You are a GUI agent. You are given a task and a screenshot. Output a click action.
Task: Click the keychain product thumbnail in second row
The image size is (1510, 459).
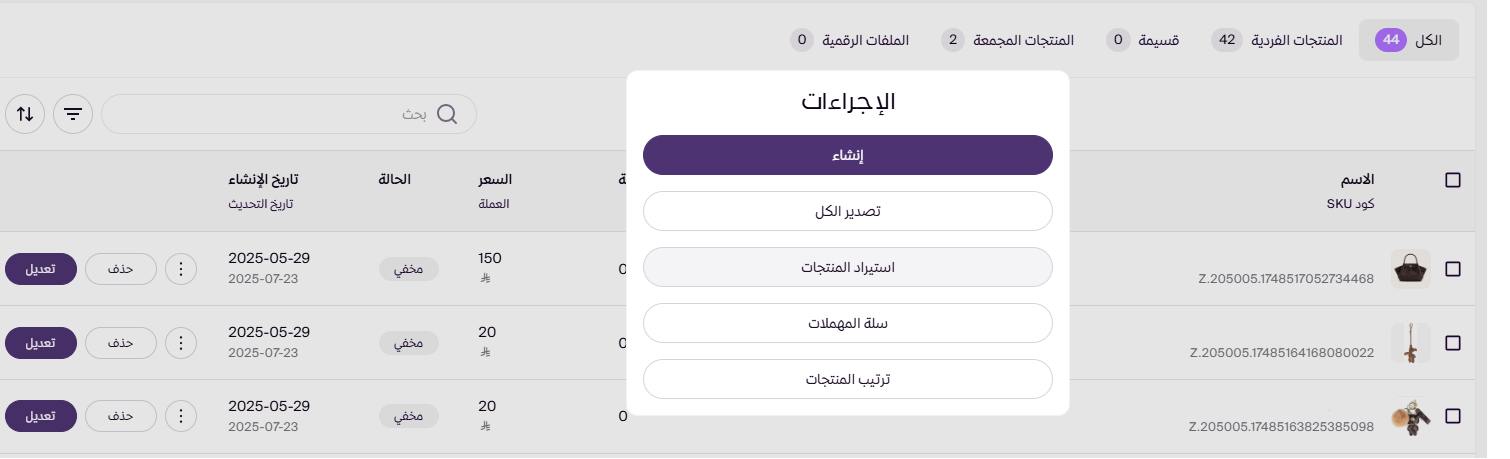1410,343
